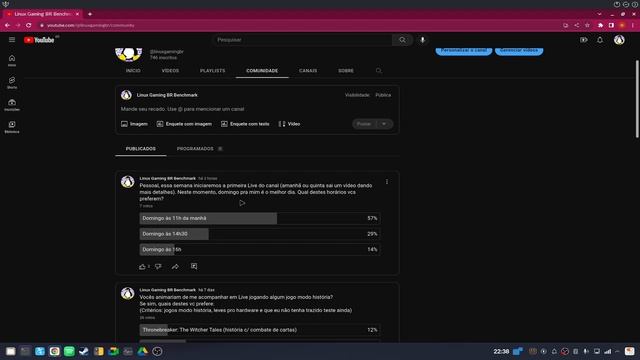Screen dimensions: 640x360
Task: Switch to the SOBRE channel tab
Action: [x=346, y=71]
